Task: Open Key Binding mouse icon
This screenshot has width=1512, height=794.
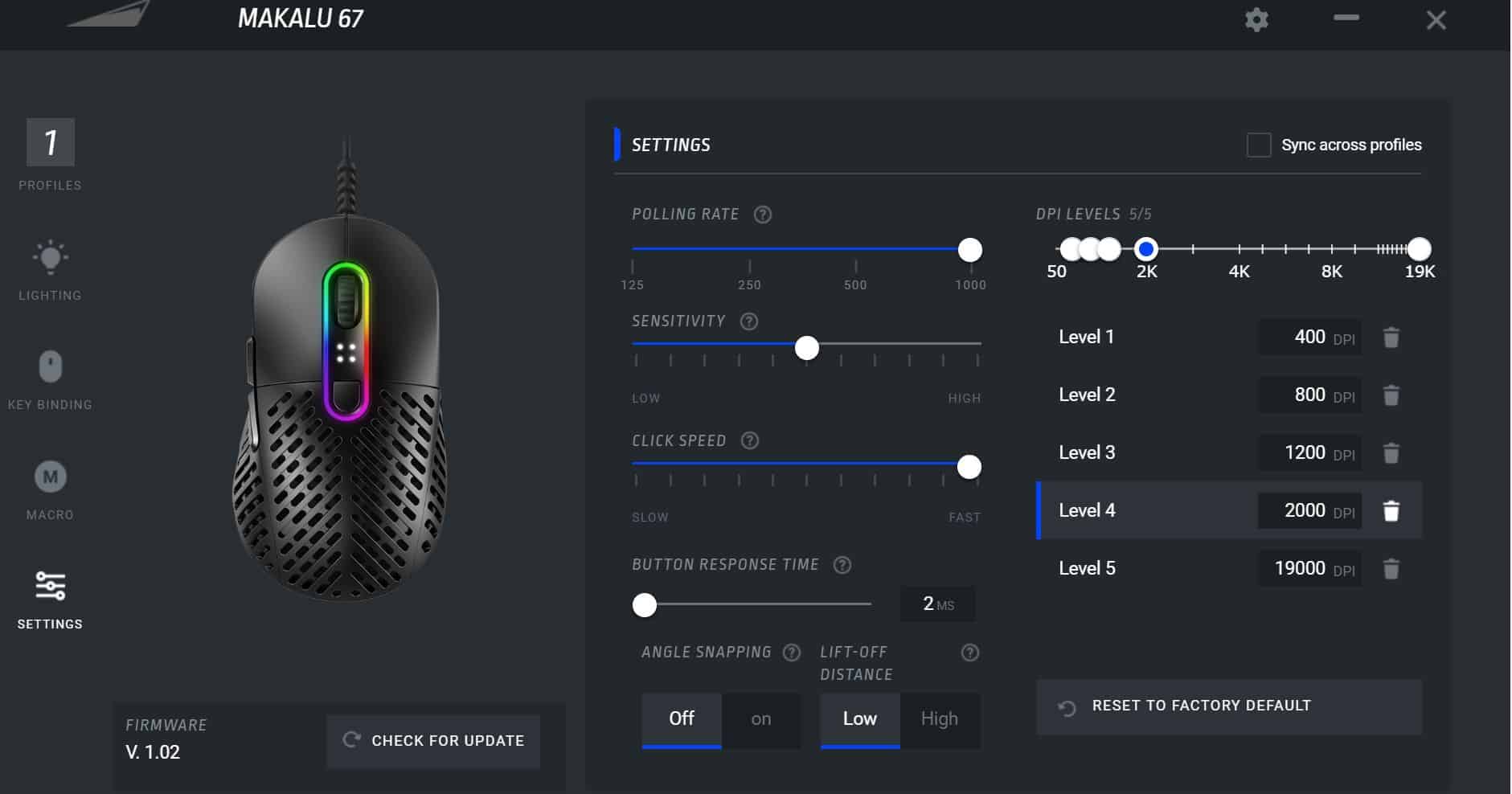Action: (x=50, y=366)
